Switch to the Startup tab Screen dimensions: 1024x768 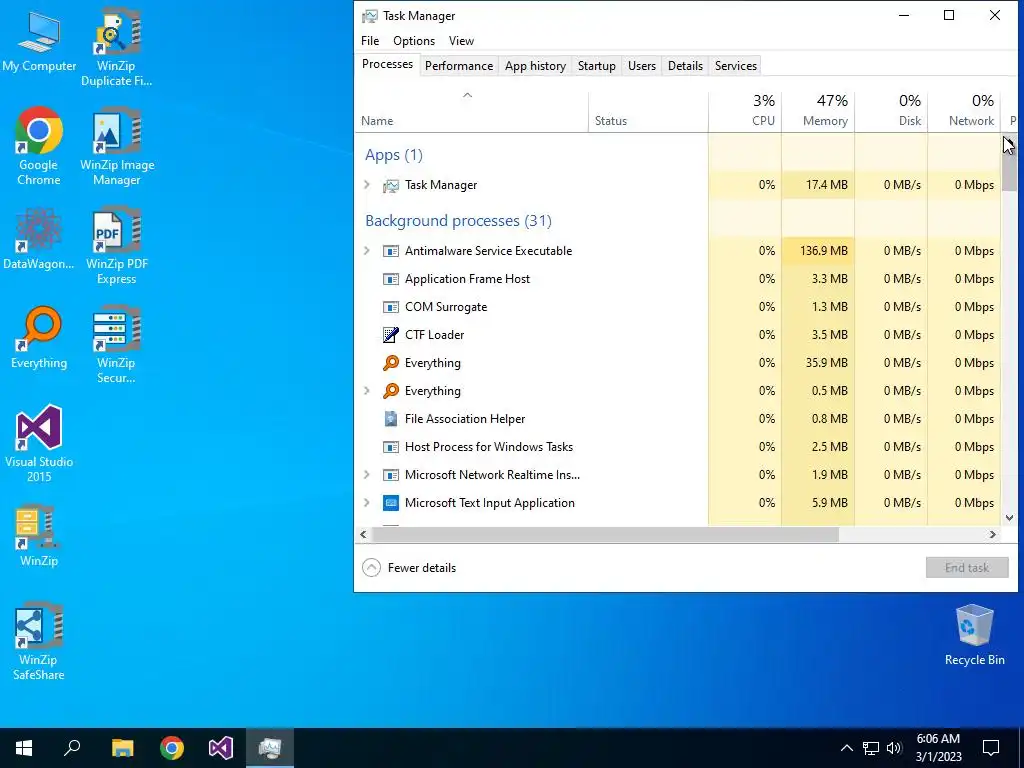pyautogui.click(x=596, y=66)
